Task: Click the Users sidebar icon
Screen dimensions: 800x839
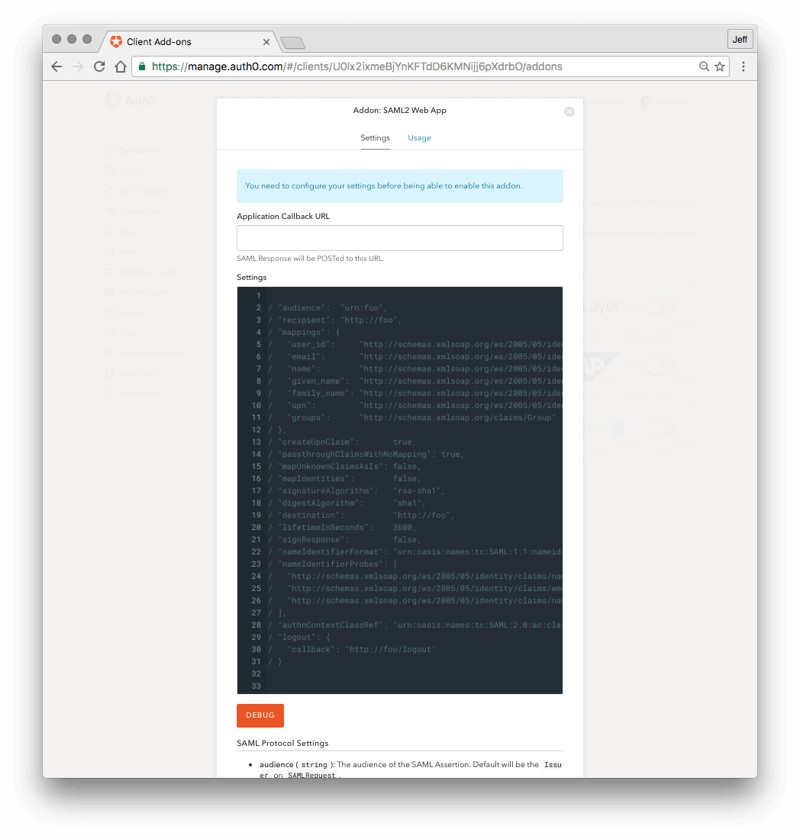Action: pos(110,232)
